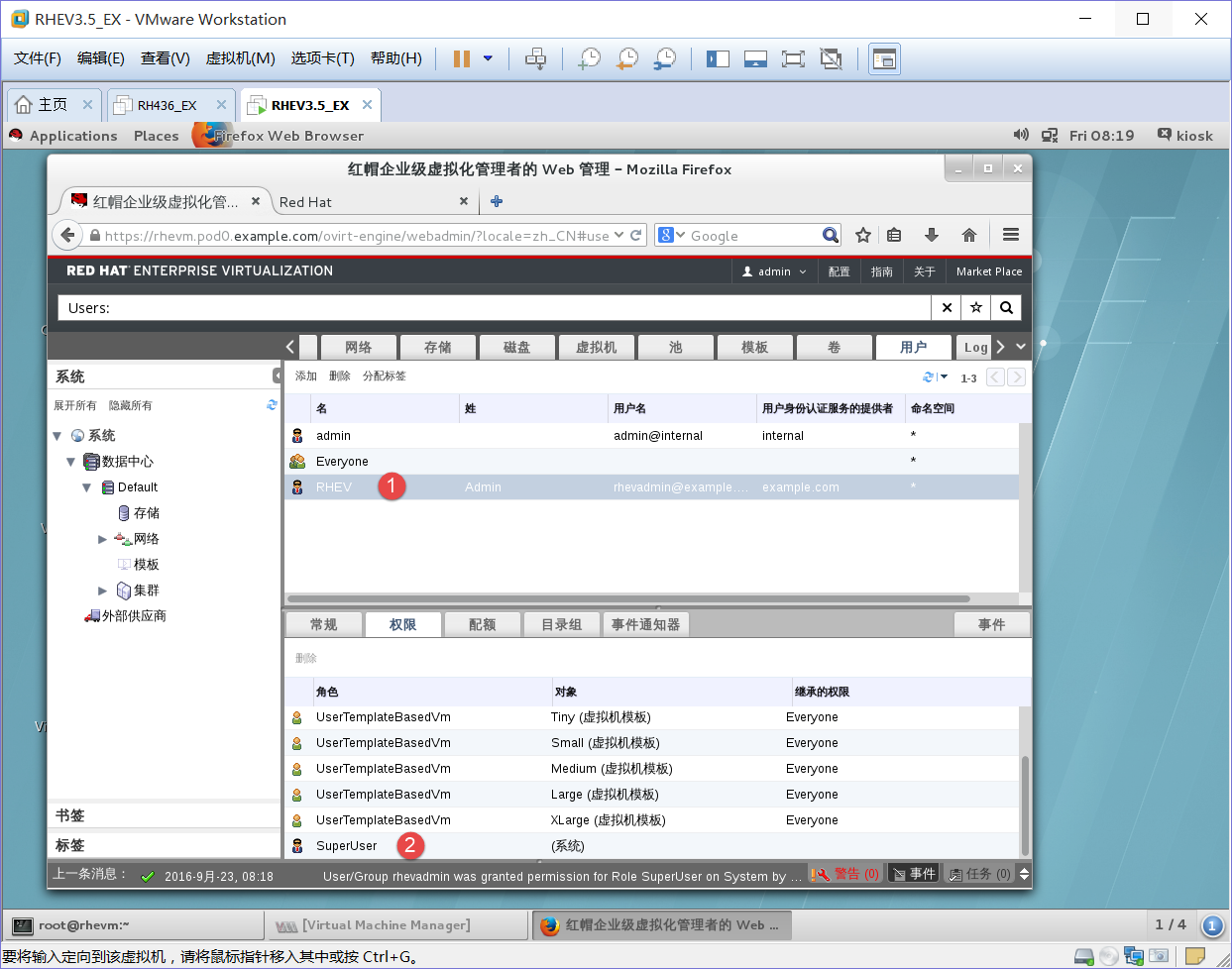Open the Firefox downloads arrow icon

coord(932,235)
